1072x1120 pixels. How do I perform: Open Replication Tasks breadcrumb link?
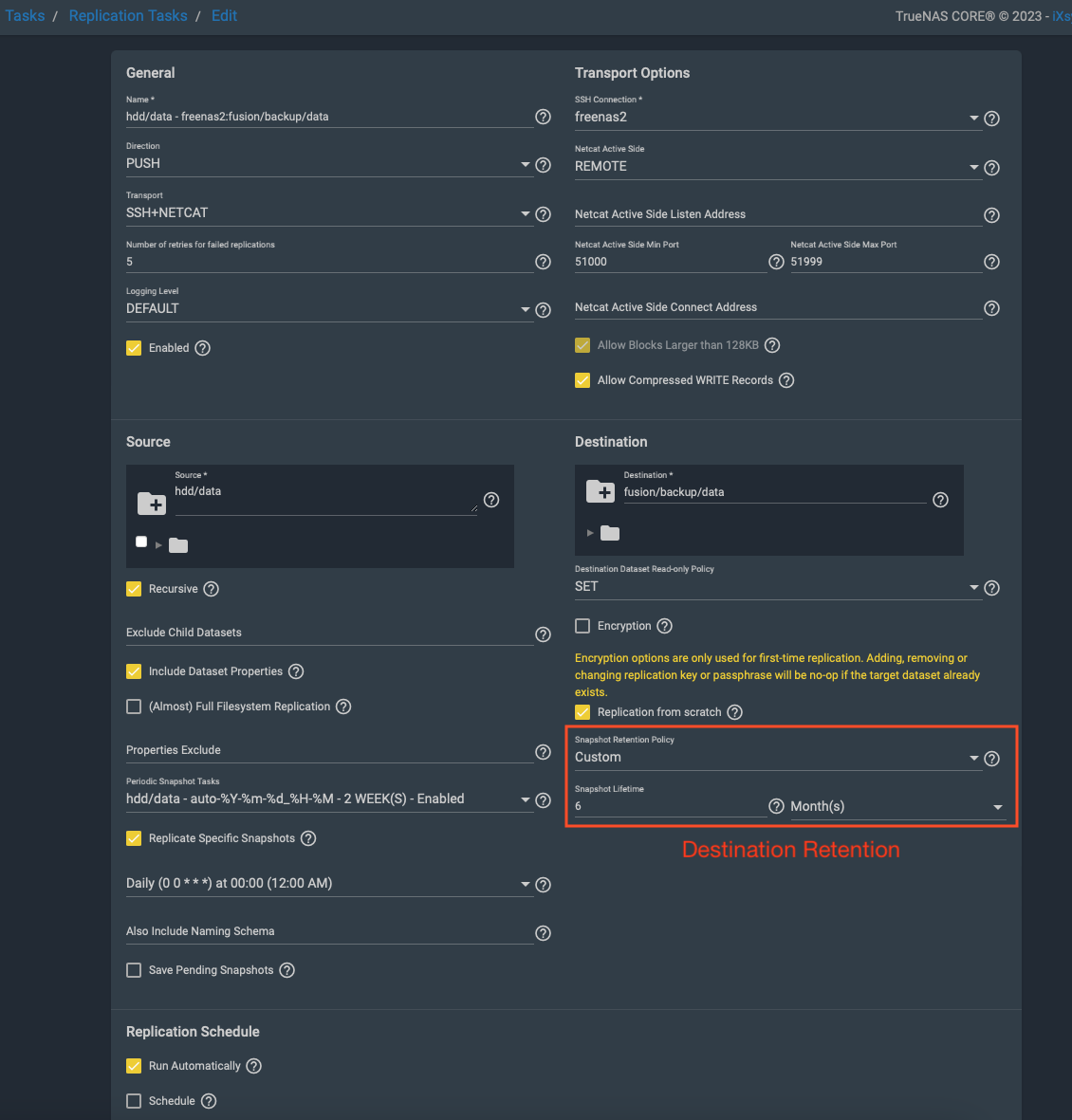click(128, 15)
